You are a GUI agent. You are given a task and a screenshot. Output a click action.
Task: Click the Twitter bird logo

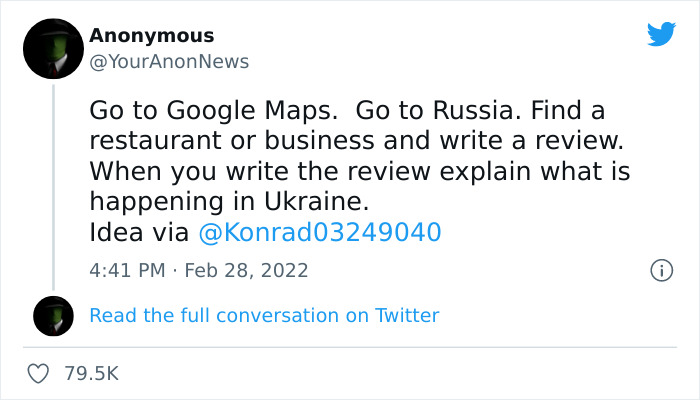point(661,34)
